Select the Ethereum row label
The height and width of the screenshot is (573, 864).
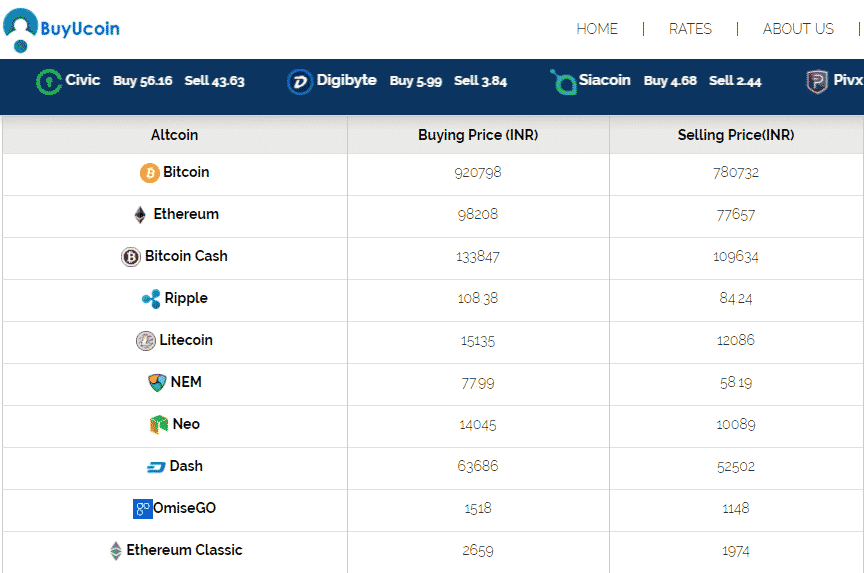coord(186,214)
